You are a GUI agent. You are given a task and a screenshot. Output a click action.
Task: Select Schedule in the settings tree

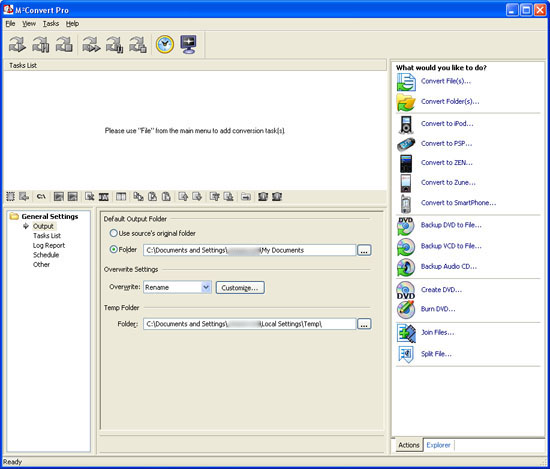[x=46, y=255]
